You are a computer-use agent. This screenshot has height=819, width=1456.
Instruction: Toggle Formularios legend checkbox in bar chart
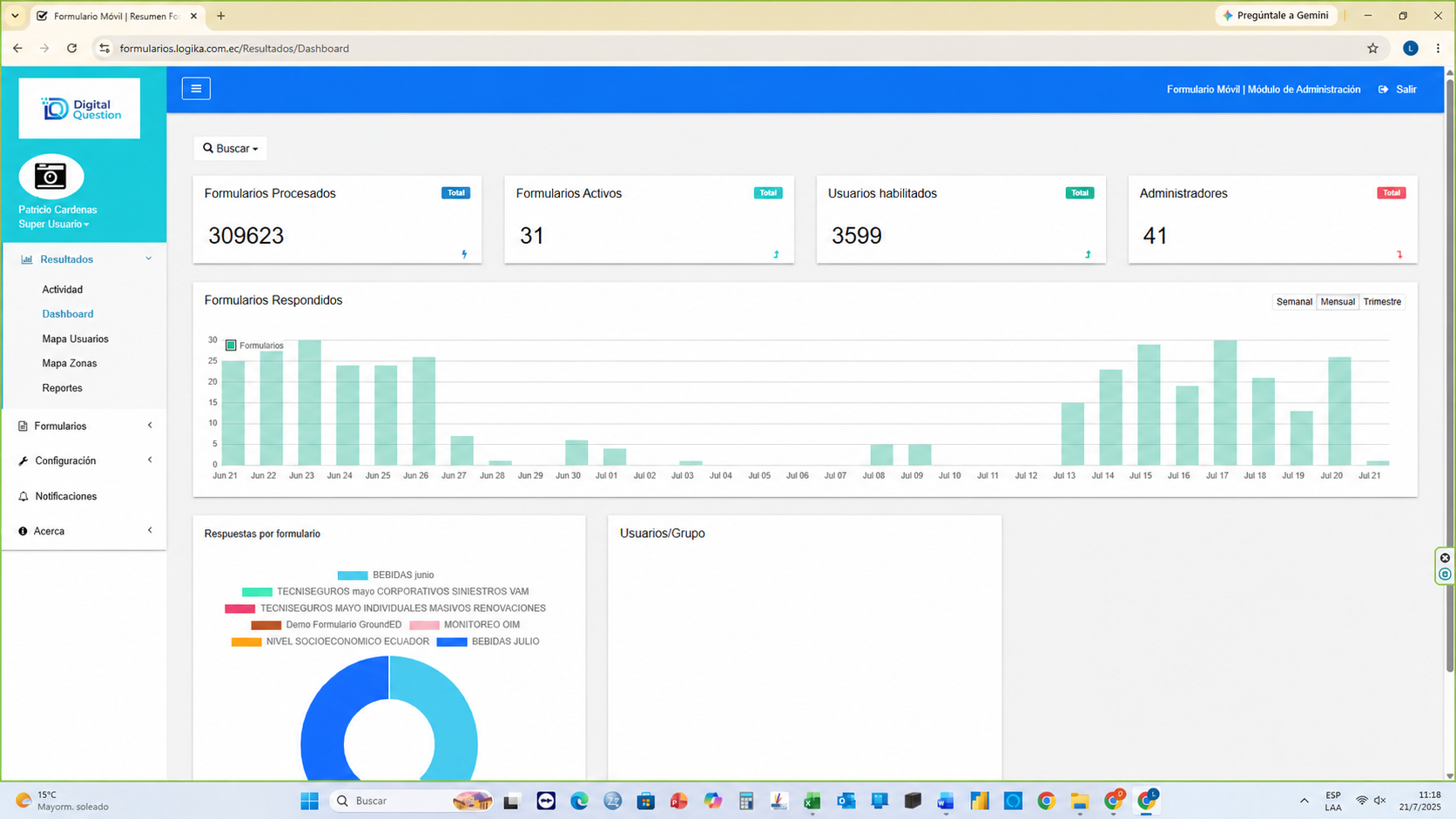tap(231, 346)
